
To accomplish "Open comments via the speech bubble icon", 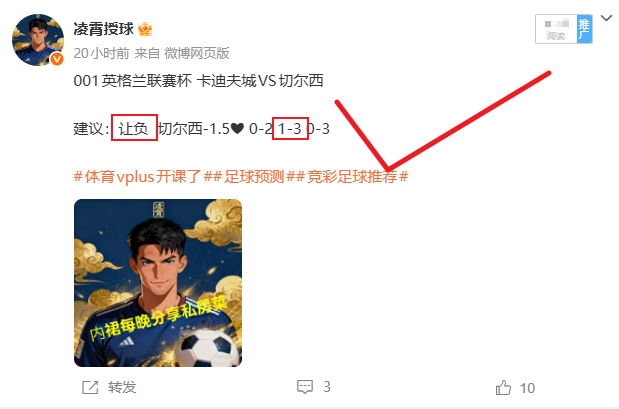I will pyautogui.click(x=305, y=387).
